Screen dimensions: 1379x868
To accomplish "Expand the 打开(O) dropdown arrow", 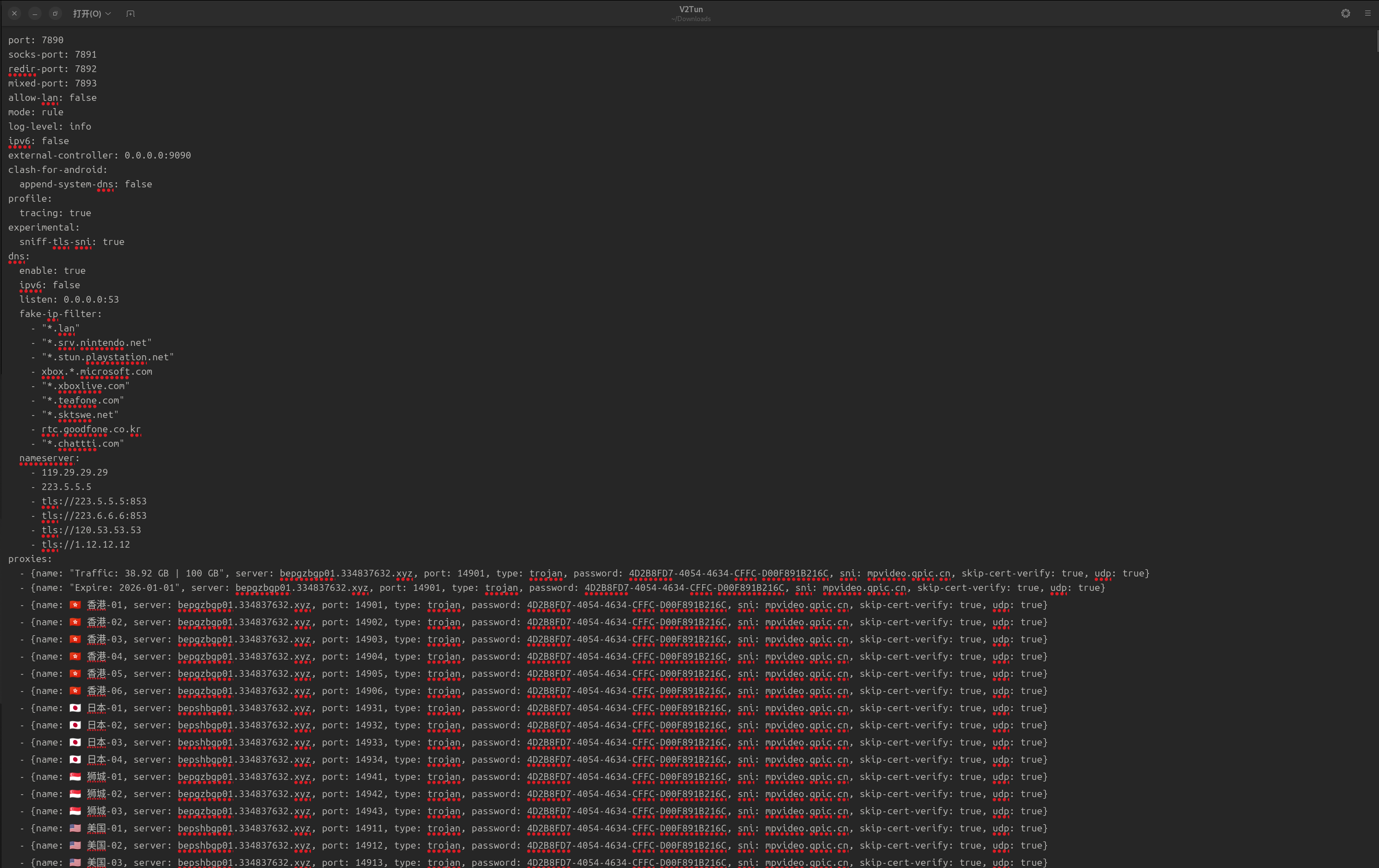I will (108, 13).
